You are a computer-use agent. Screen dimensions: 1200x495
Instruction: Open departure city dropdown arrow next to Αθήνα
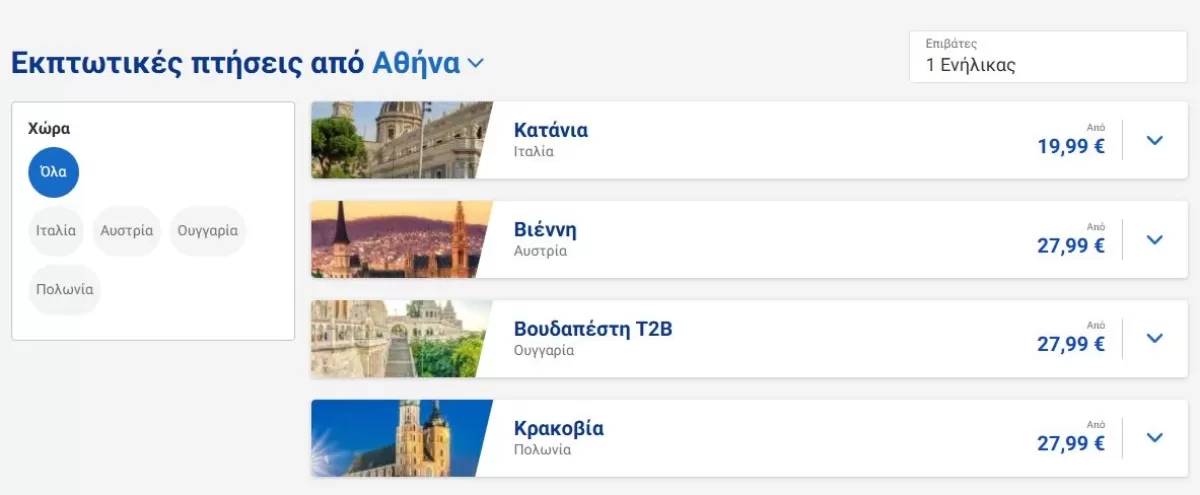coord(476,64)
